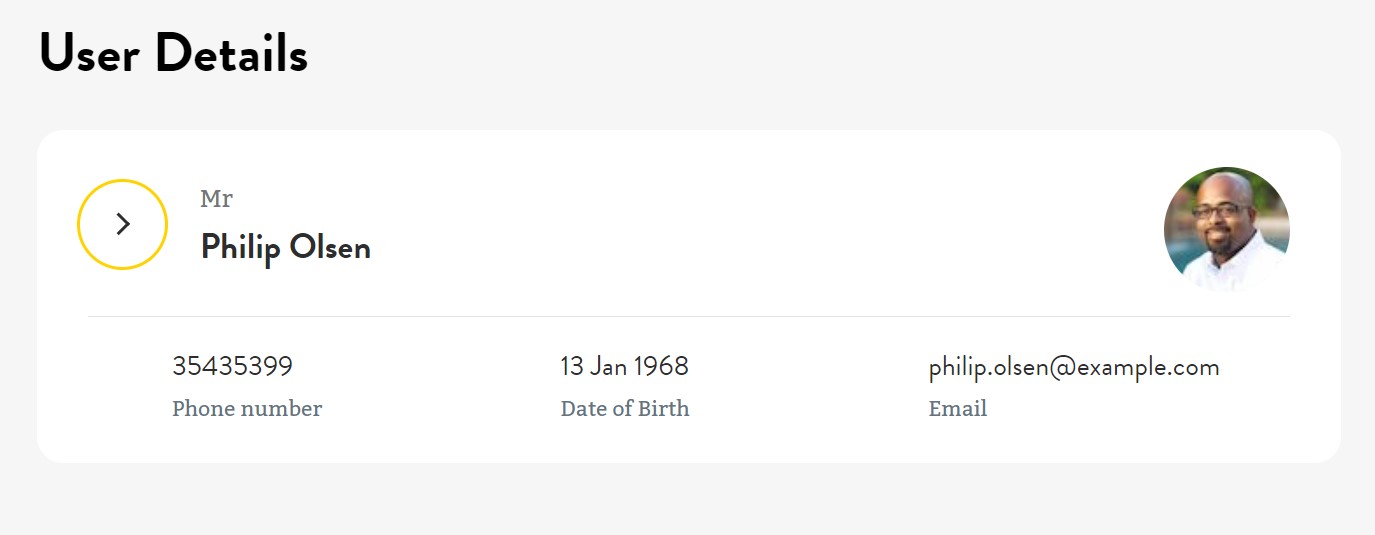
Task: Click the month "Jan" in the birth date
Action: click(x=608, y=367)
